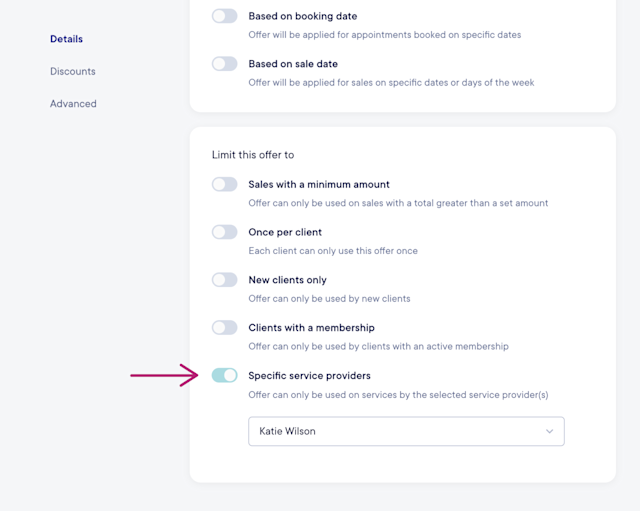Click the "Limit this offer to" heading

[253, 155]
